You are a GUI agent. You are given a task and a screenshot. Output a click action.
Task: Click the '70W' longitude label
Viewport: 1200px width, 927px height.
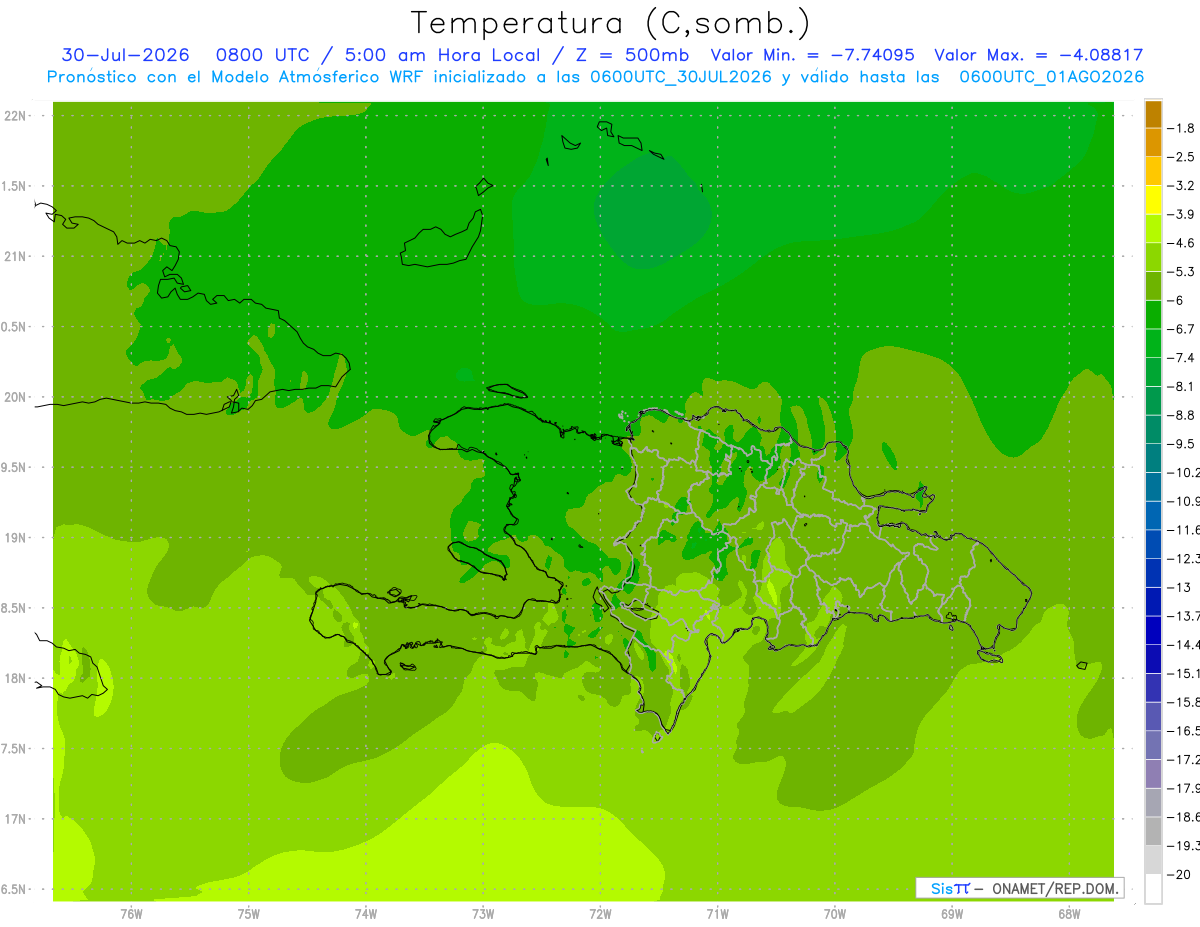point(835,914)
